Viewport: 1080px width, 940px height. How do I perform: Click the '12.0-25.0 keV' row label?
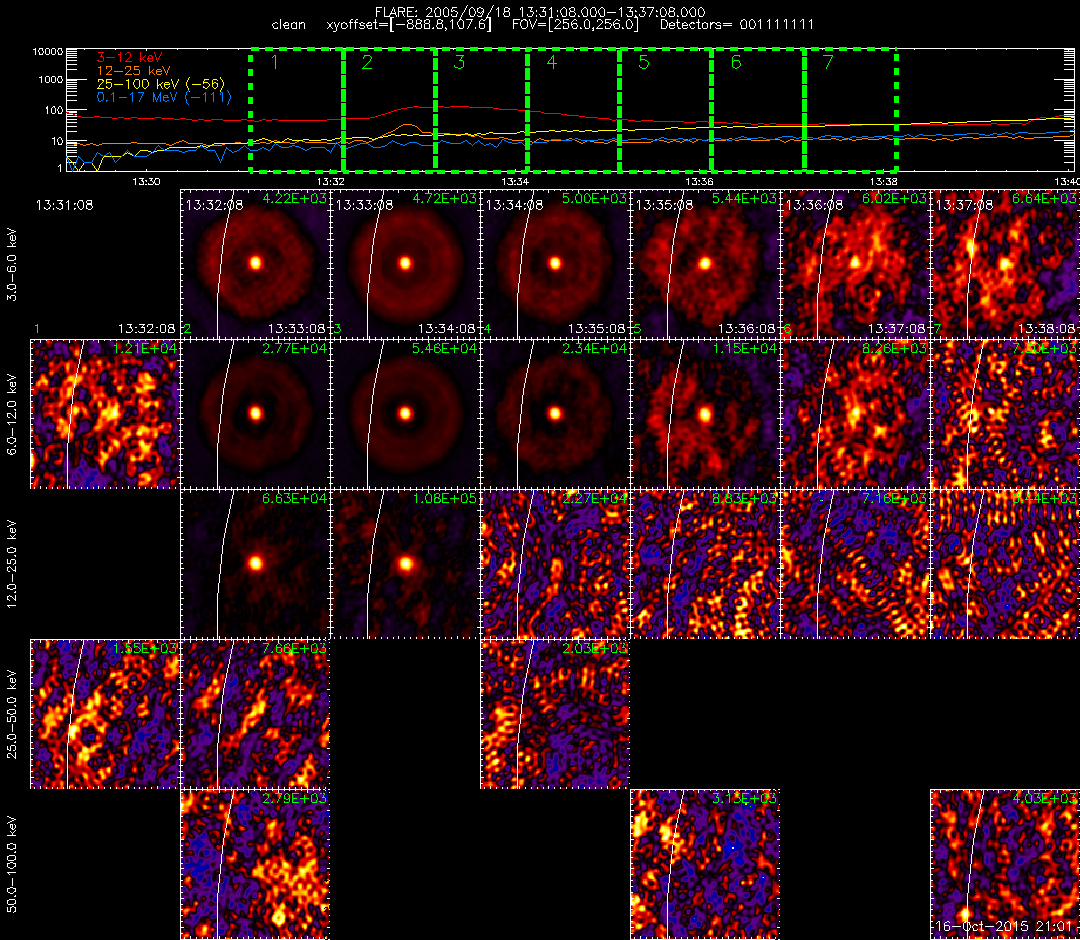pos(12,564)
